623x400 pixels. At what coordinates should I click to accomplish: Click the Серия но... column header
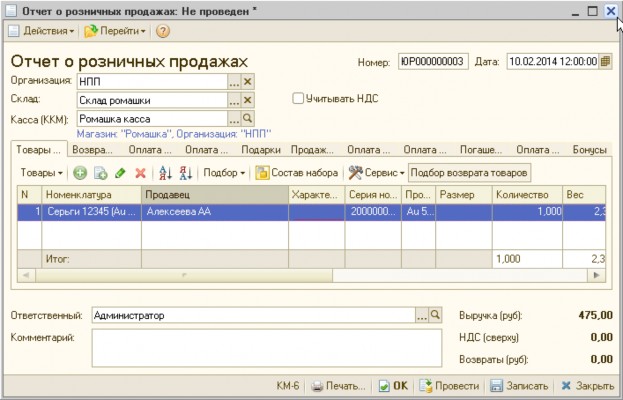(373, 195)
